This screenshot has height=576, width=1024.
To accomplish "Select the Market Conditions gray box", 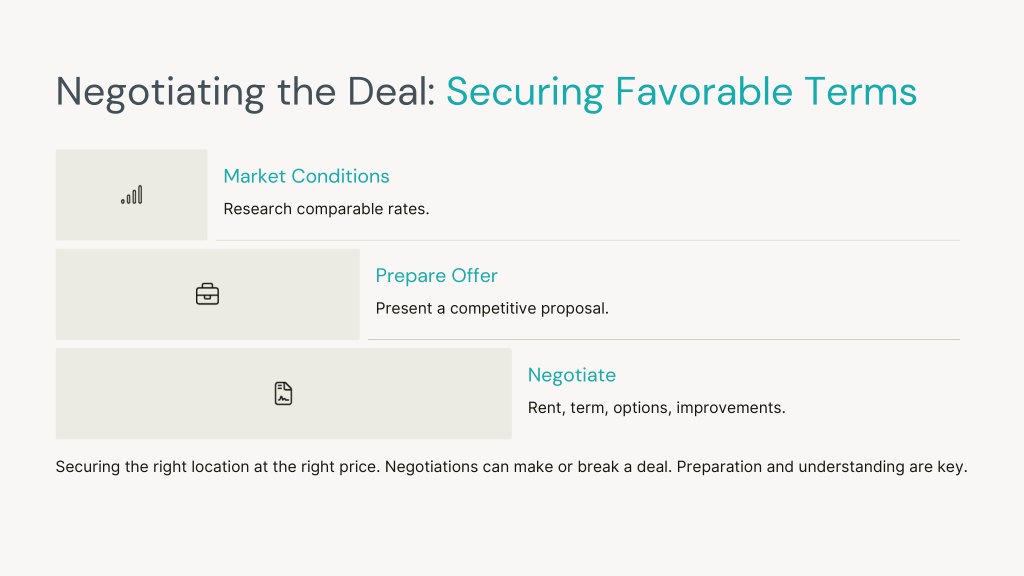I will [x=131, y=195].
